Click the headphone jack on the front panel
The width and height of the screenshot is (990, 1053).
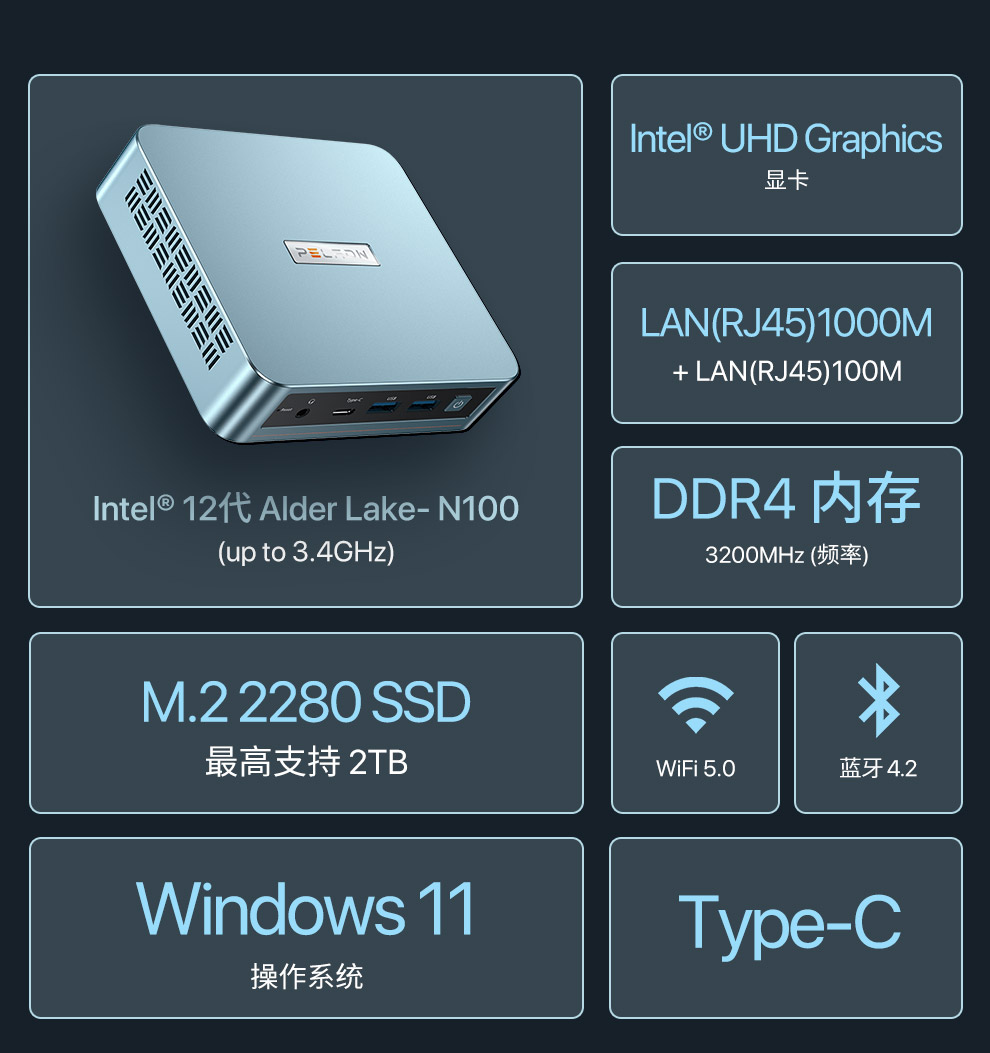pyautogui.click(x=302, y=412)
